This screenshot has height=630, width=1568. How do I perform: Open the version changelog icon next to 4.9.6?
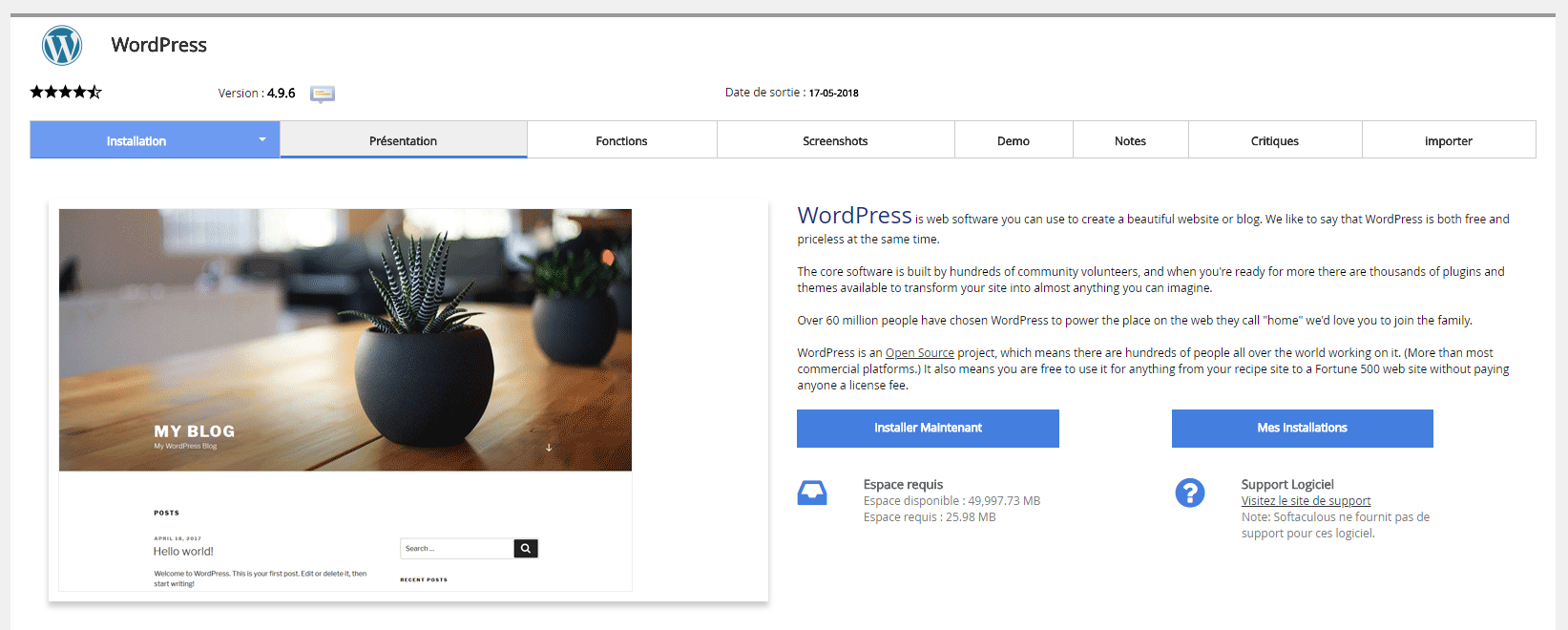click(323, 94)
